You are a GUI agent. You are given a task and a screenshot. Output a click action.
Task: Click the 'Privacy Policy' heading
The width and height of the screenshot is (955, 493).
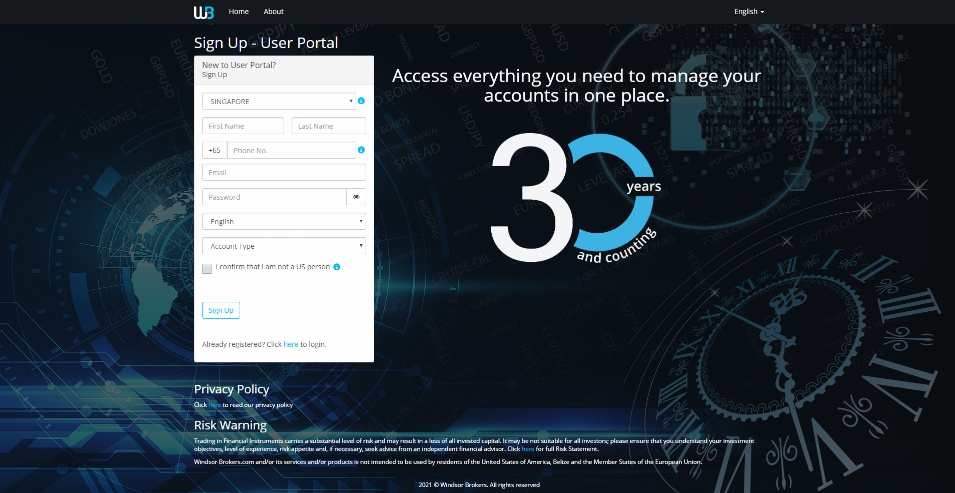[231, 389]
